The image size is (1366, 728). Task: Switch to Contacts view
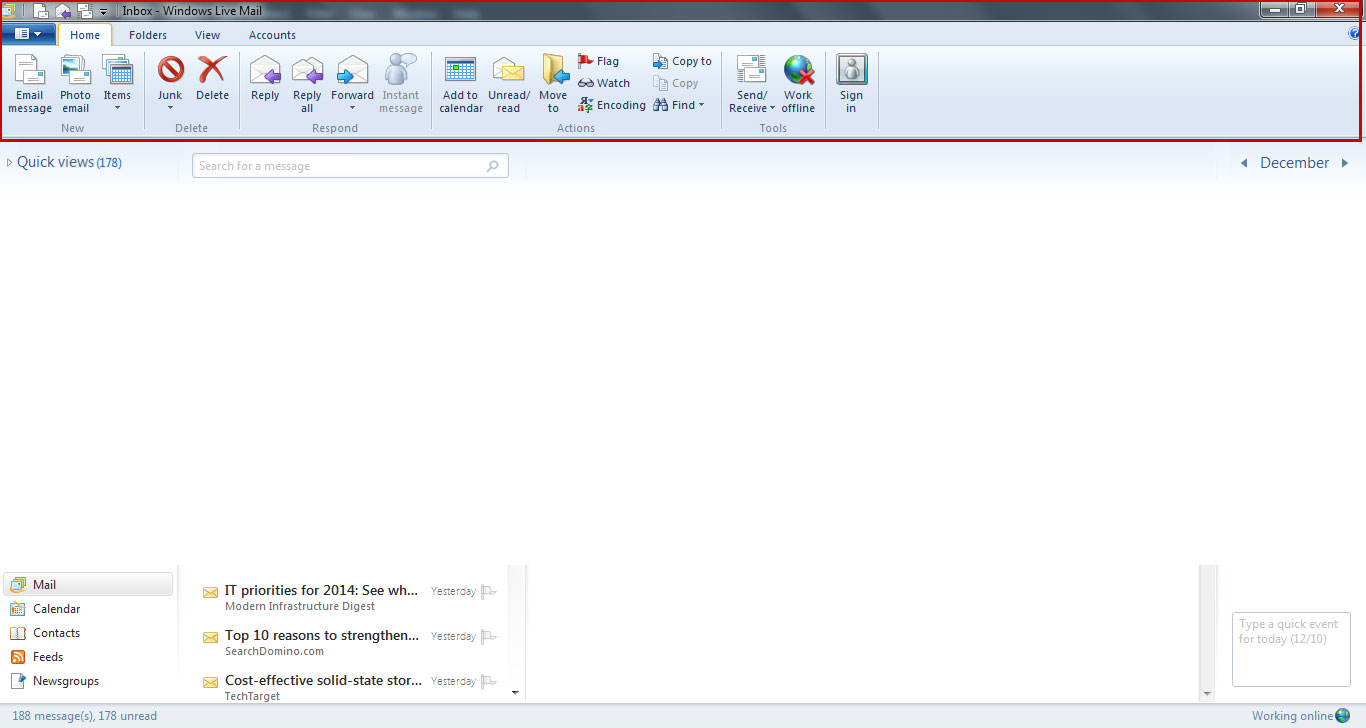pos(55,632)
